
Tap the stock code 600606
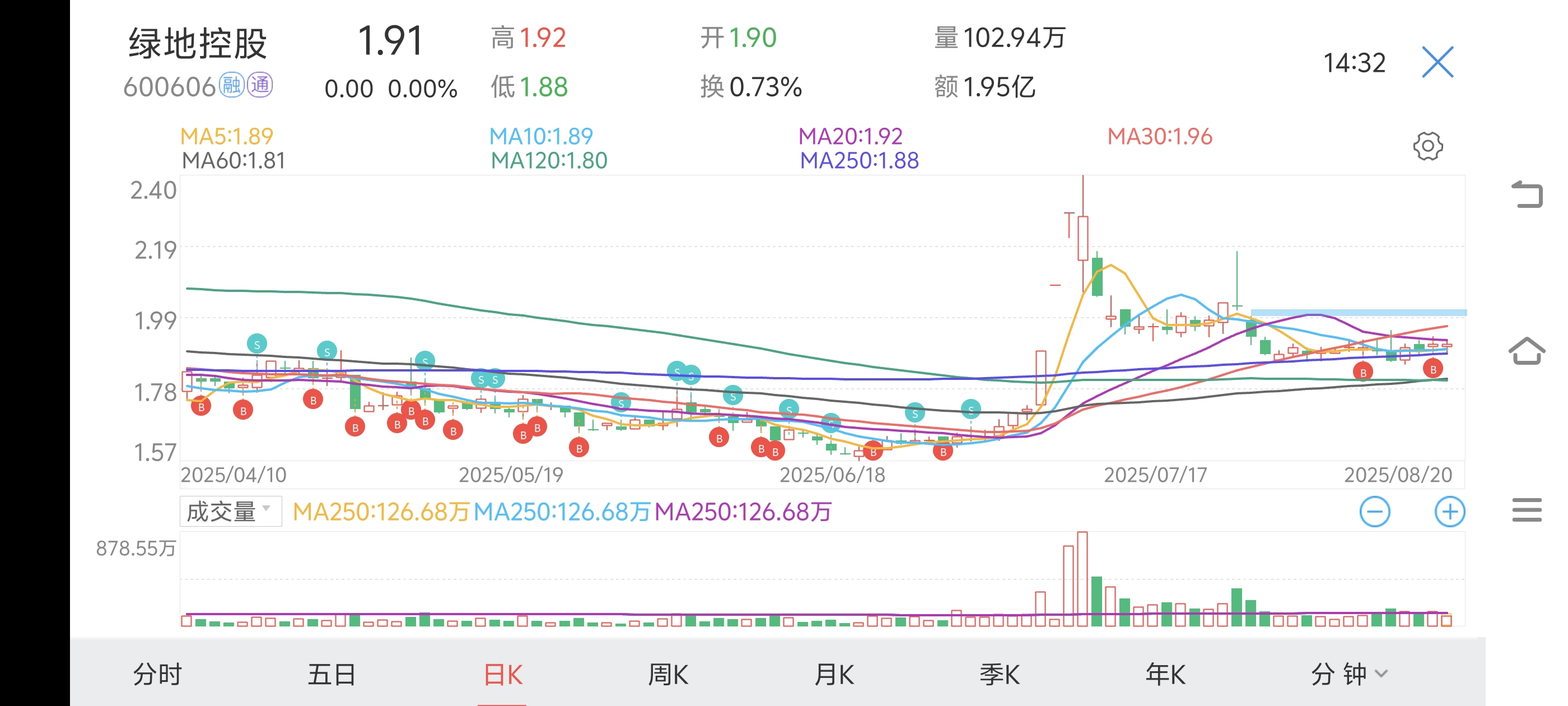169,86
